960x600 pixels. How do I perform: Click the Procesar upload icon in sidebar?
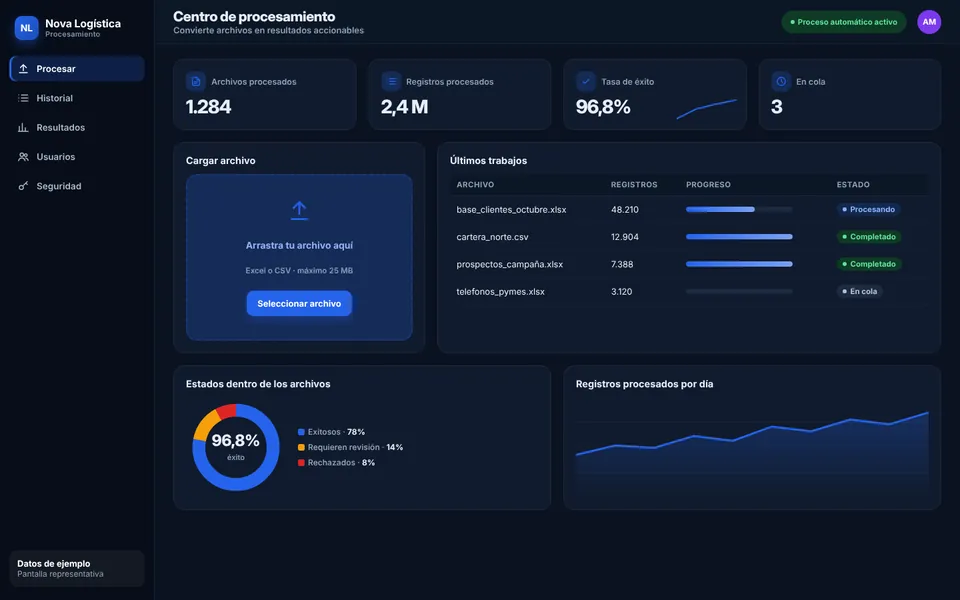(23, 69)
